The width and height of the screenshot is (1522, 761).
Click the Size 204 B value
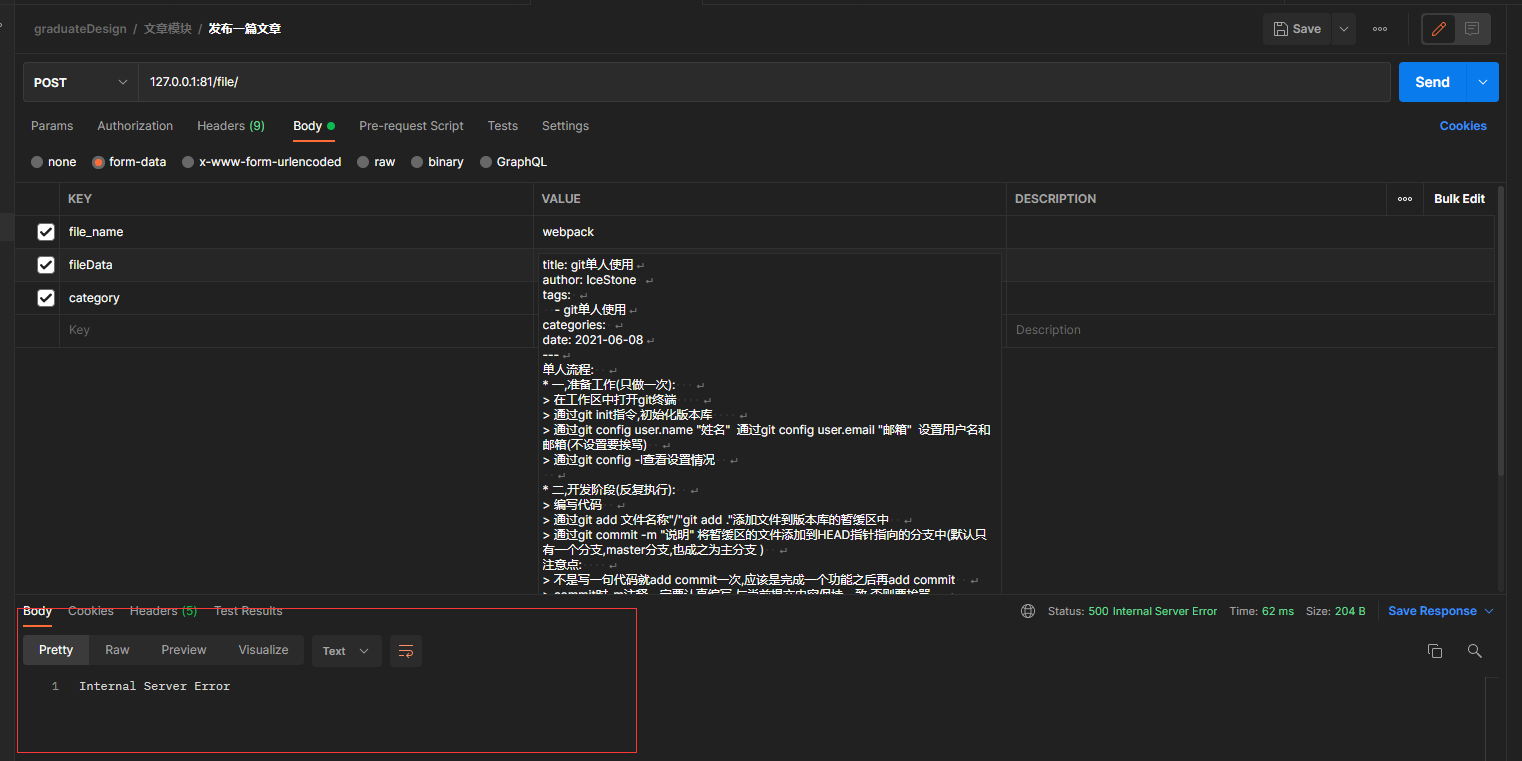click(x=1350, y=611)
